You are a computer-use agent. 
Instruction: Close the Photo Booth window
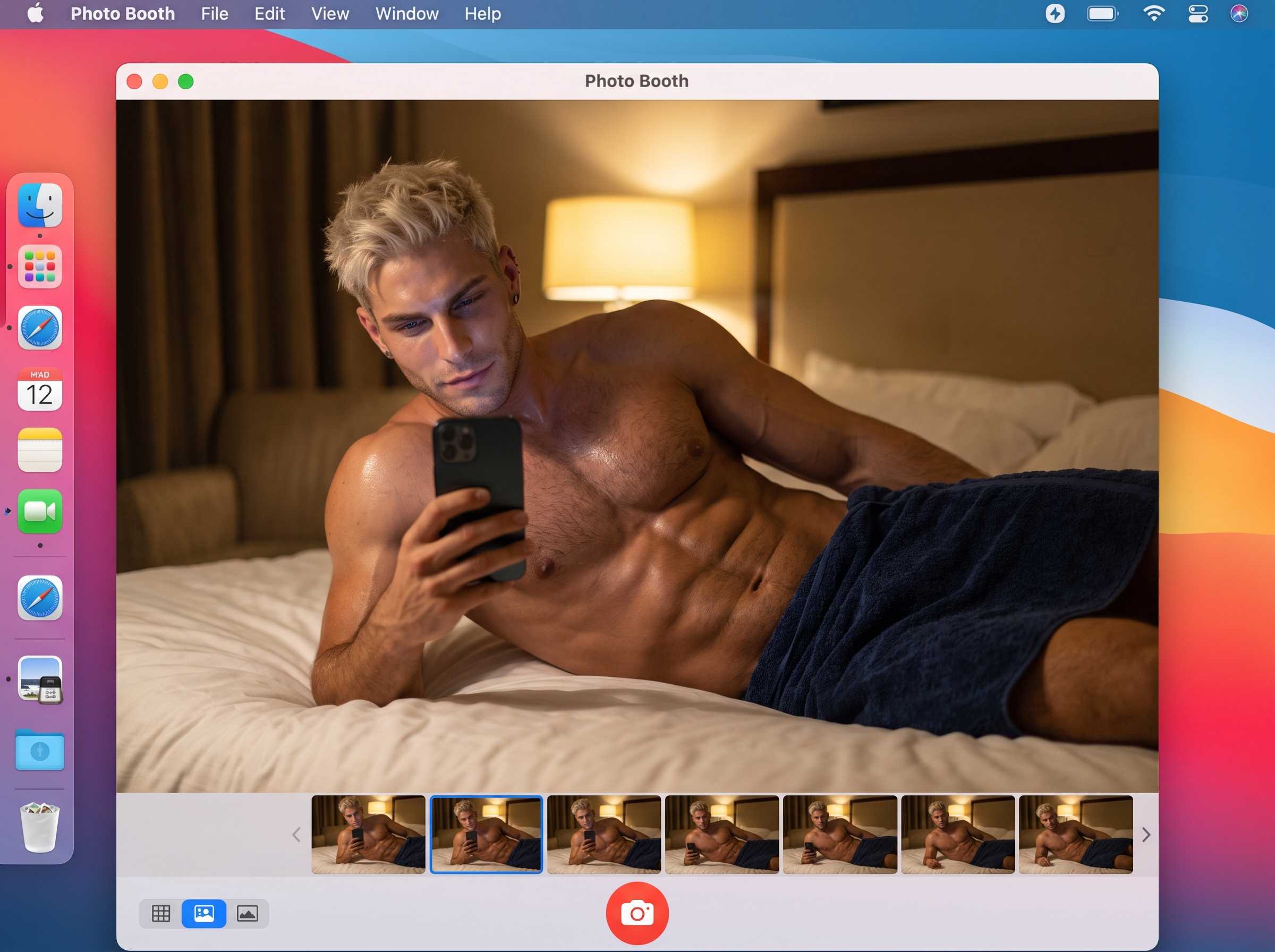coord(134,81)
